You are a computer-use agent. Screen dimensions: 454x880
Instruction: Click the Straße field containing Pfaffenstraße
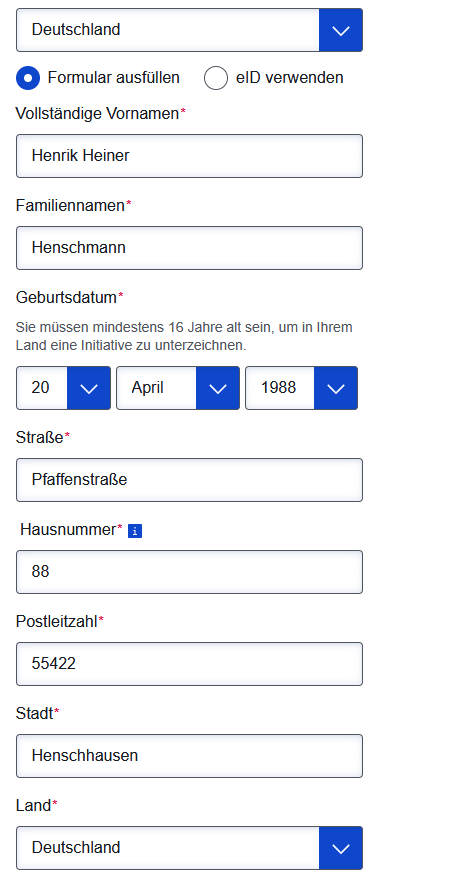189,480
